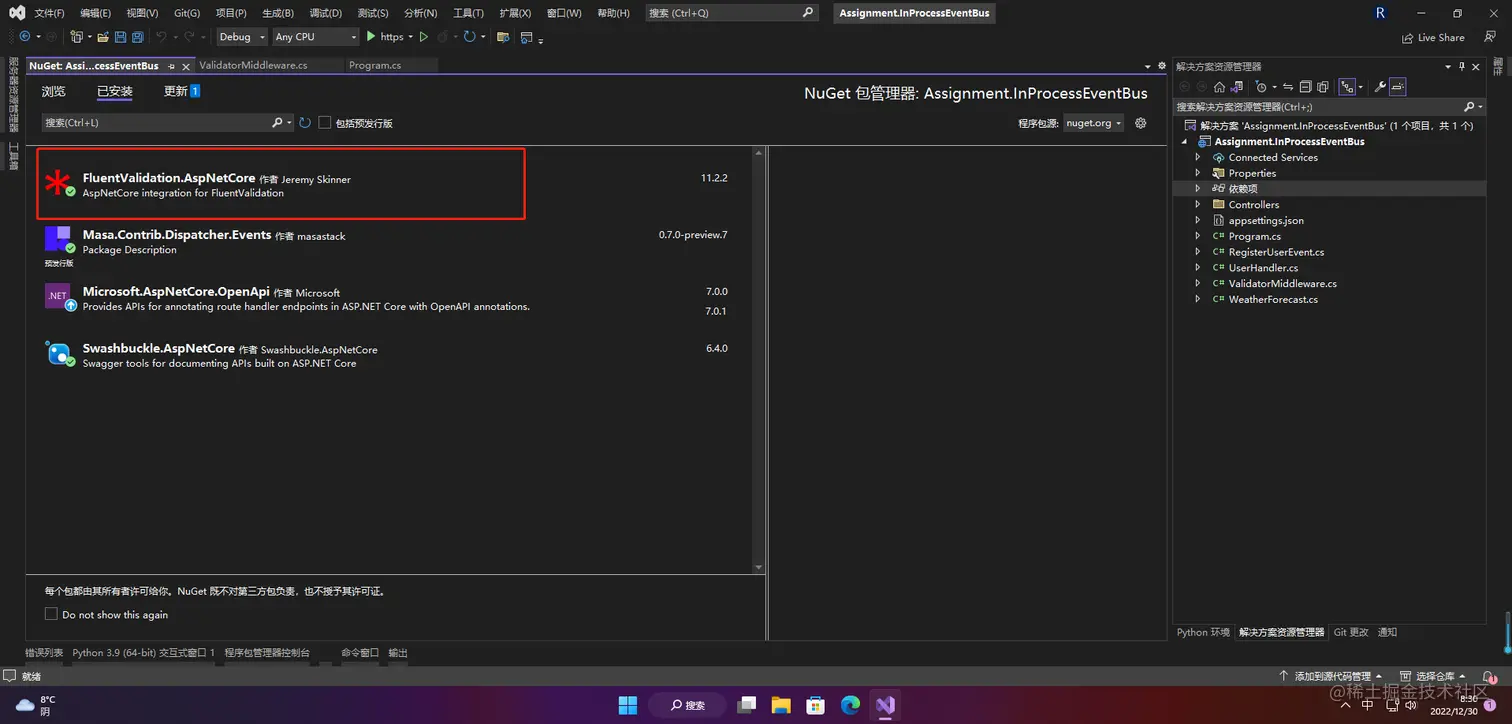Click the Undo toolbar icon
Viewport: 1512px width, 724px height.
click(x=161, y=37)
